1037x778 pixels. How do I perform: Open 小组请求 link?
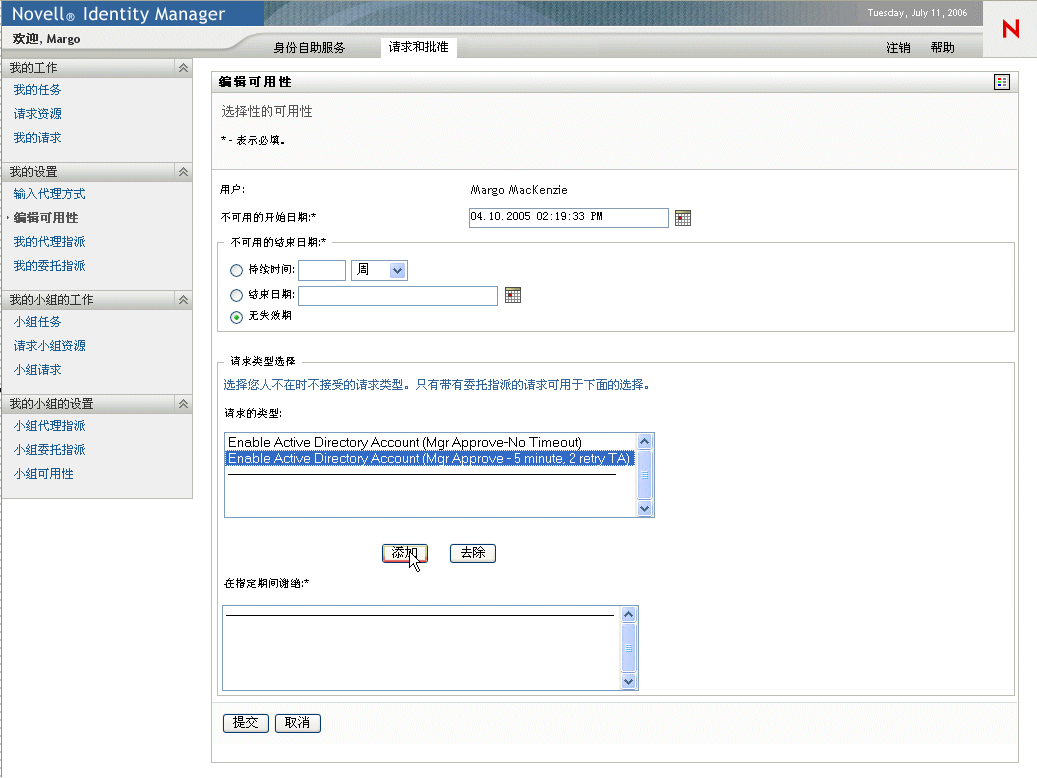(x=38, y=370)
